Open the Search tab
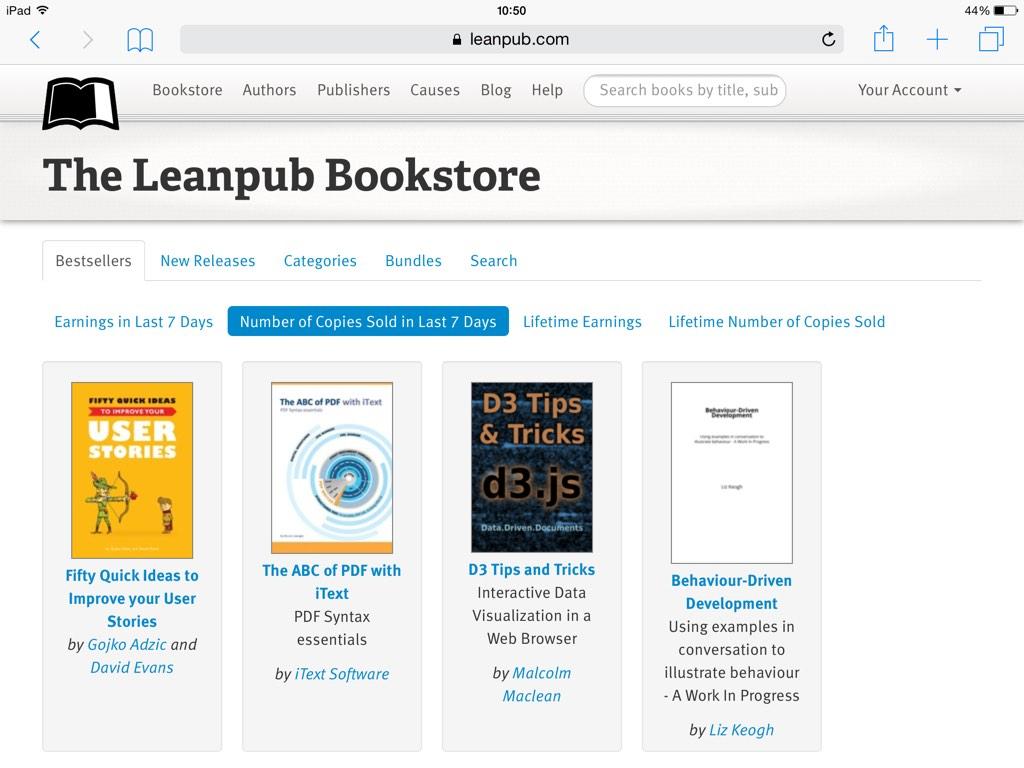Viewport: 1024px width, 768px height. pyautogui.click(x=494, y=261)
